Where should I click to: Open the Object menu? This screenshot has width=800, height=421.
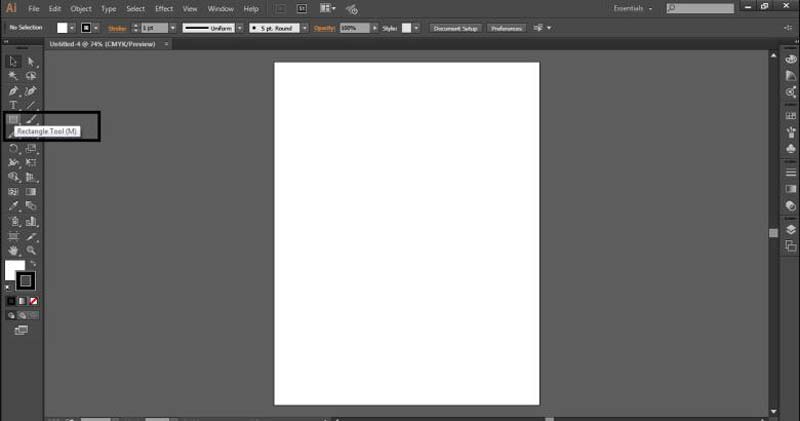(x=81, y=8)
